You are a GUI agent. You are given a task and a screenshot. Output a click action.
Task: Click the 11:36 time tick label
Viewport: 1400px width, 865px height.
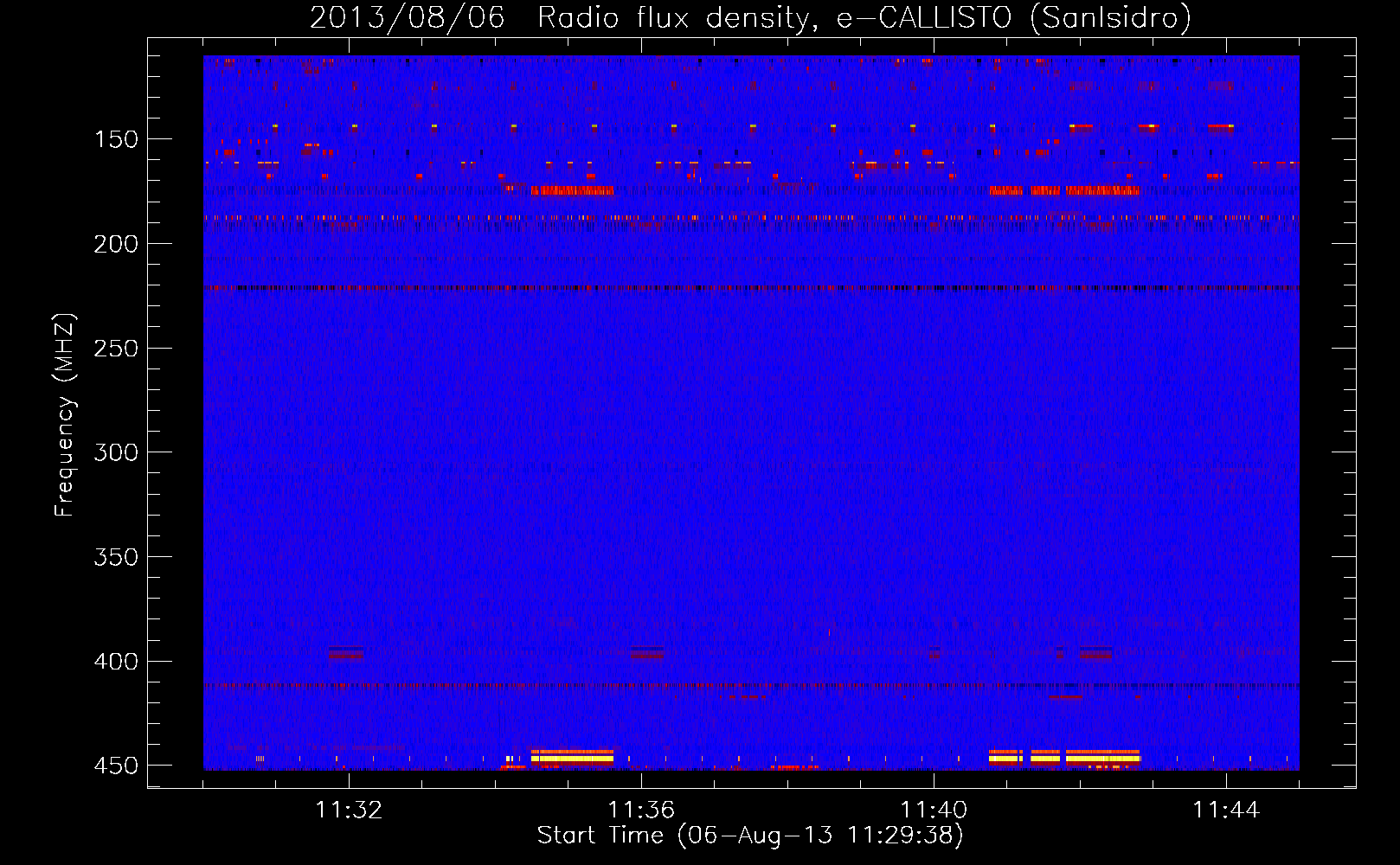(x=641, y=810)
